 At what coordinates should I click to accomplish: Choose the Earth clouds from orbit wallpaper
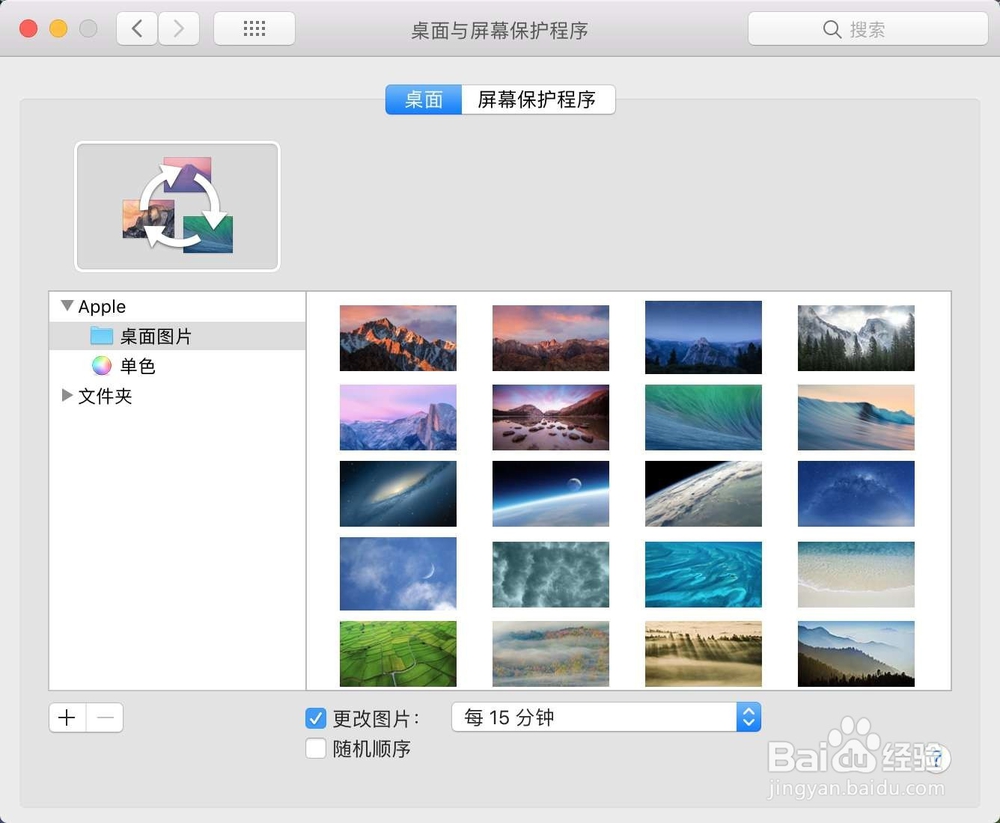(x=703, y=494)
